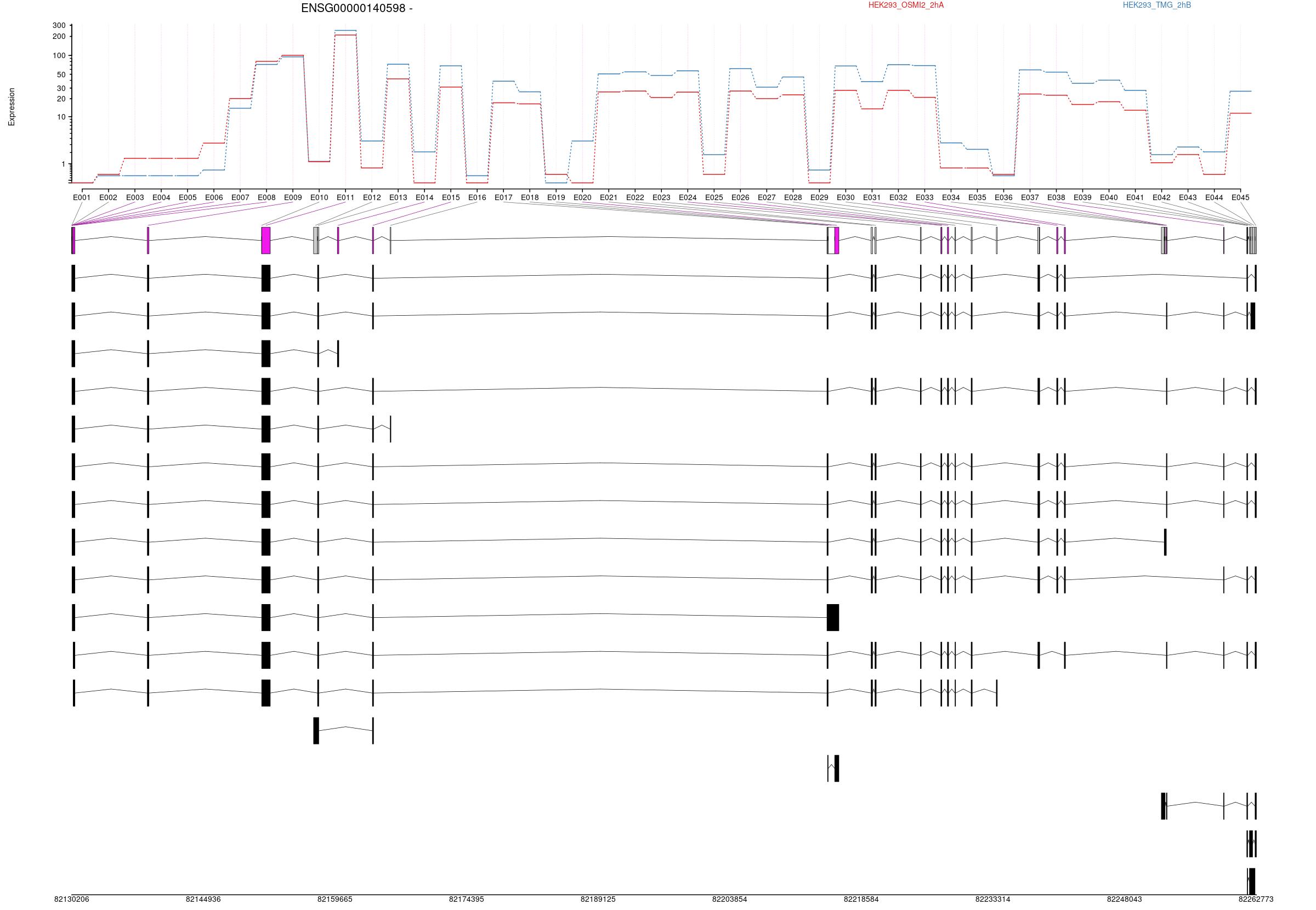This screenshot has height=910, width=1316.
Task: Click the Expression y-axis label
Action: [12, 106]
